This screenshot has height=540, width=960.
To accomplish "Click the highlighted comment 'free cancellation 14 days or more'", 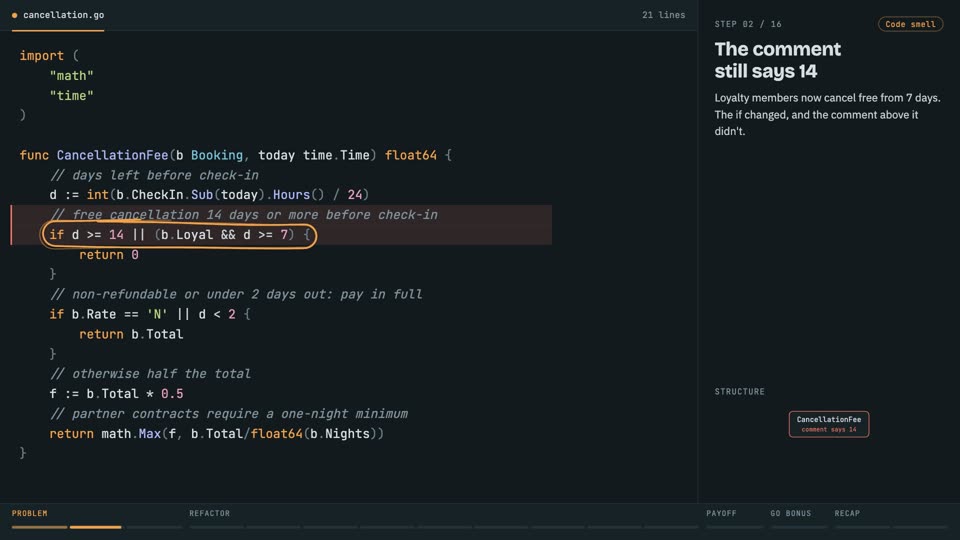I will click(244, 215).
